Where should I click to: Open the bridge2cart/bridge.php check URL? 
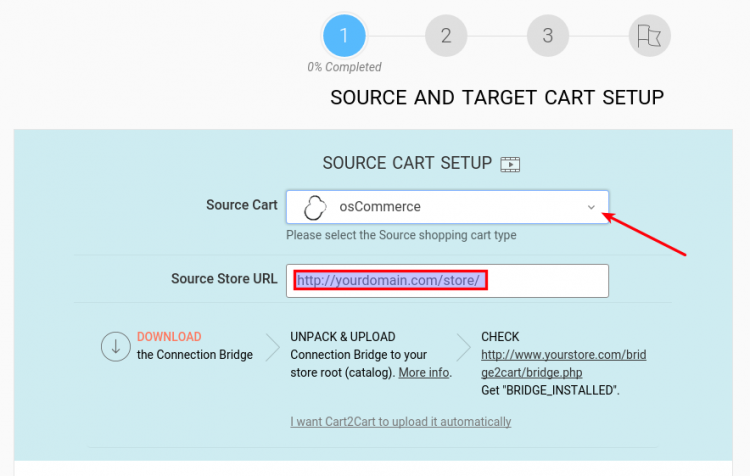click(x=563, y=364)
